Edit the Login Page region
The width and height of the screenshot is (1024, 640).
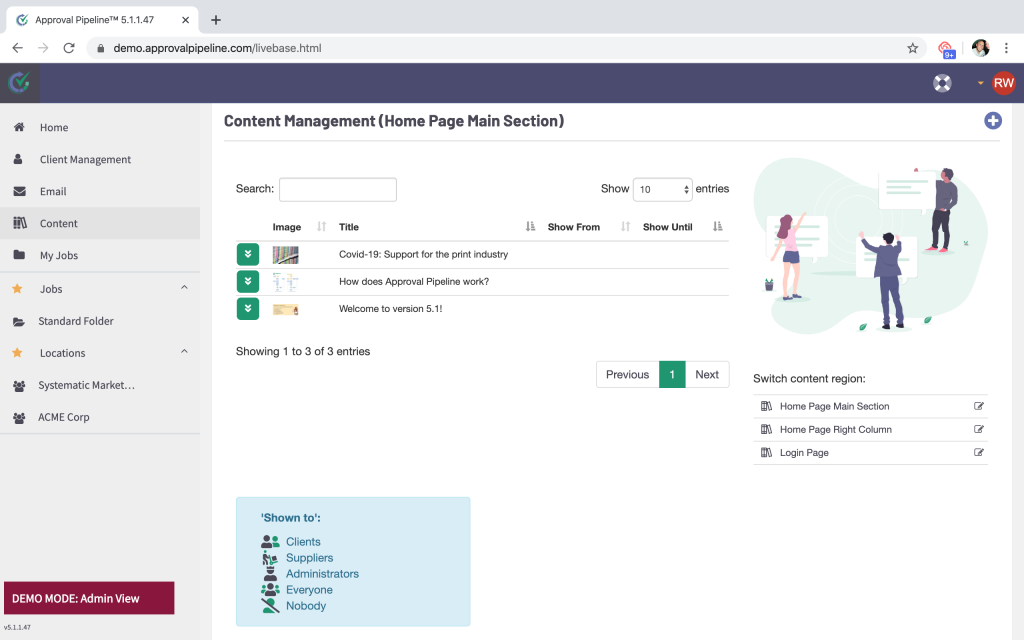(x=978, y=452)
